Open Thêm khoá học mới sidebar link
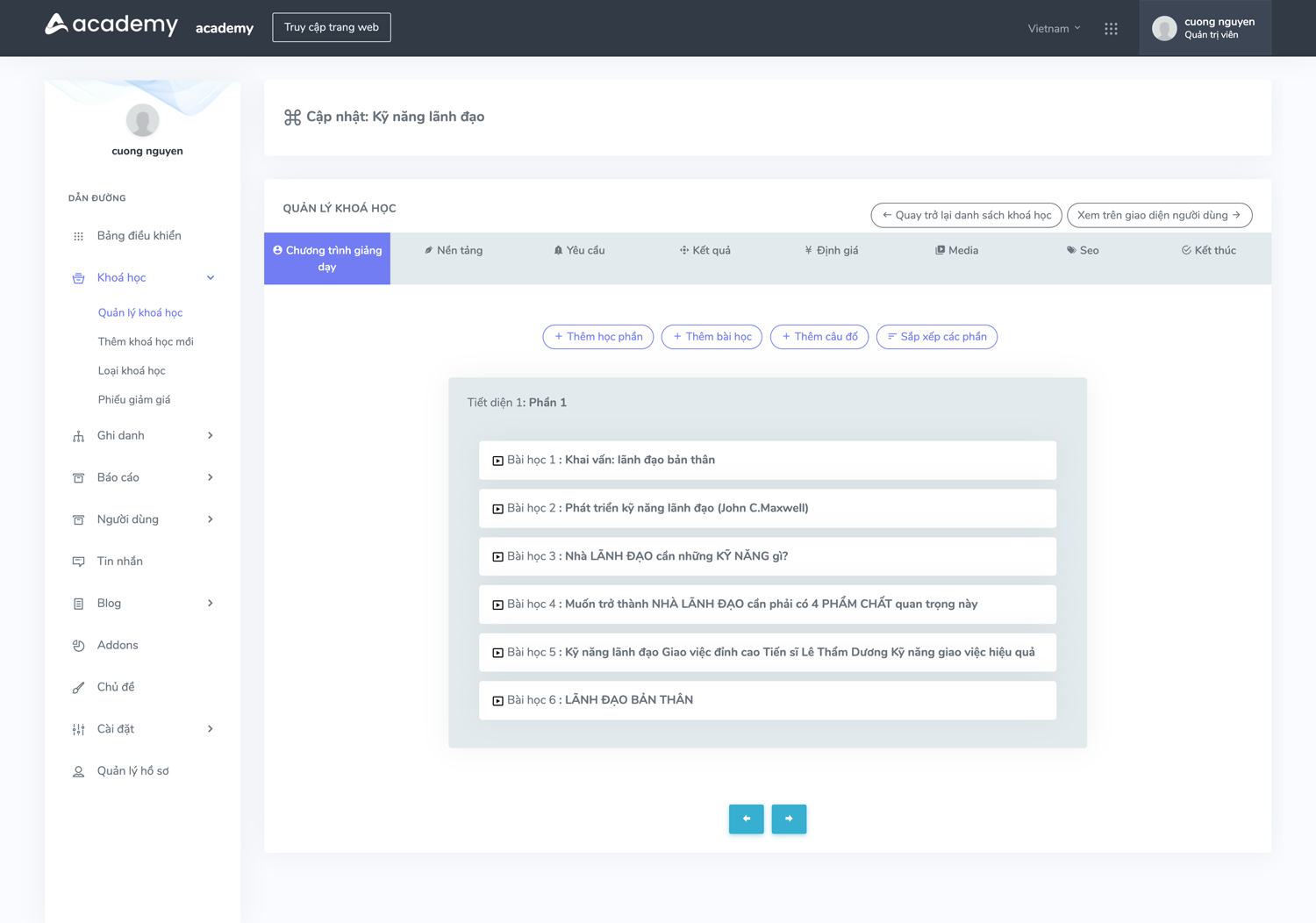The image size is (1316, 923). pyautogui.click(x=146, y=342)
